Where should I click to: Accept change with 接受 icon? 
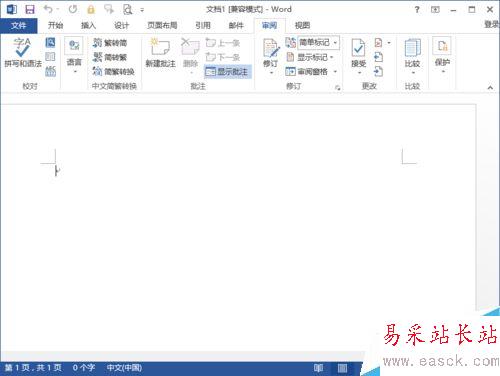tap(359, 48)
